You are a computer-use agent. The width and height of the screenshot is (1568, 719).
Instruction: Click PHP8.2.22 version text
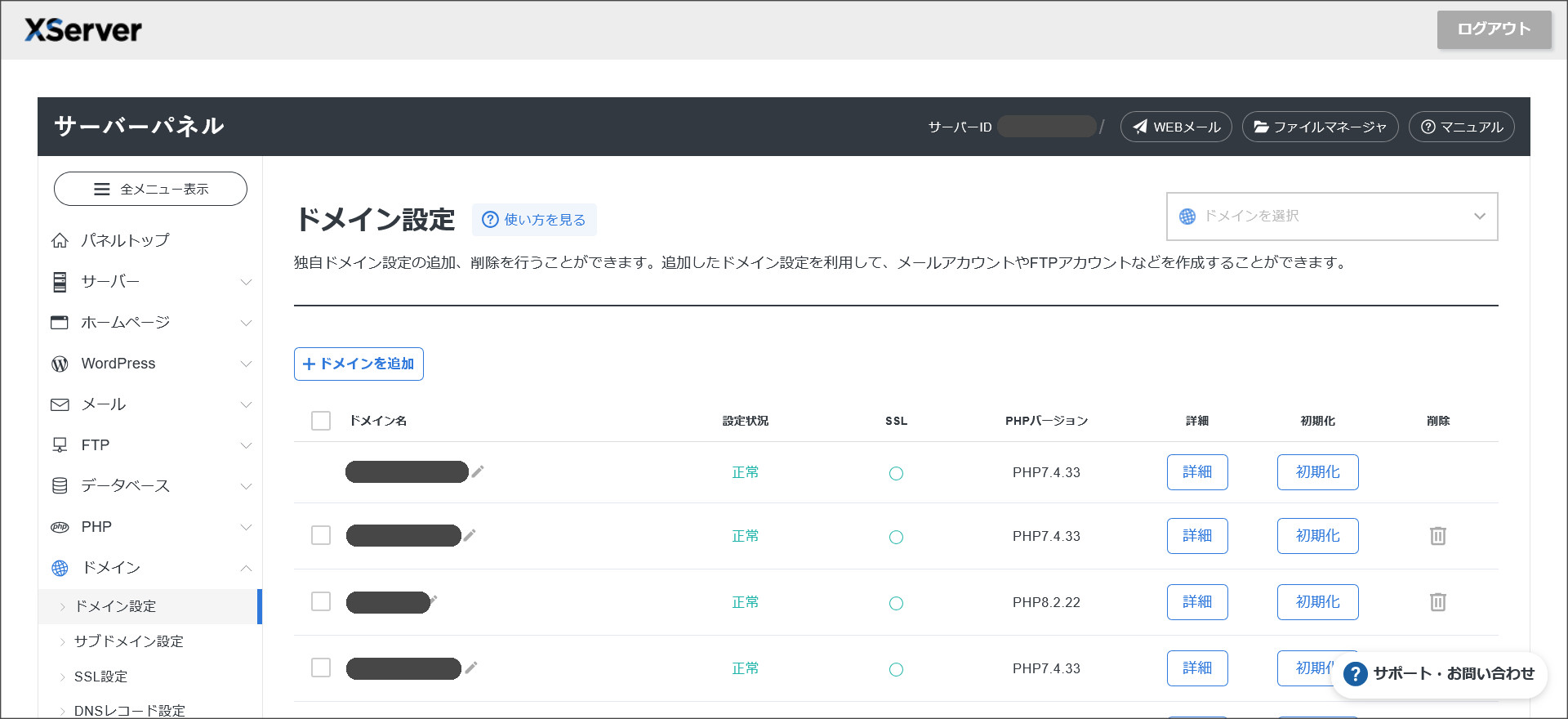click(1046, 602)
